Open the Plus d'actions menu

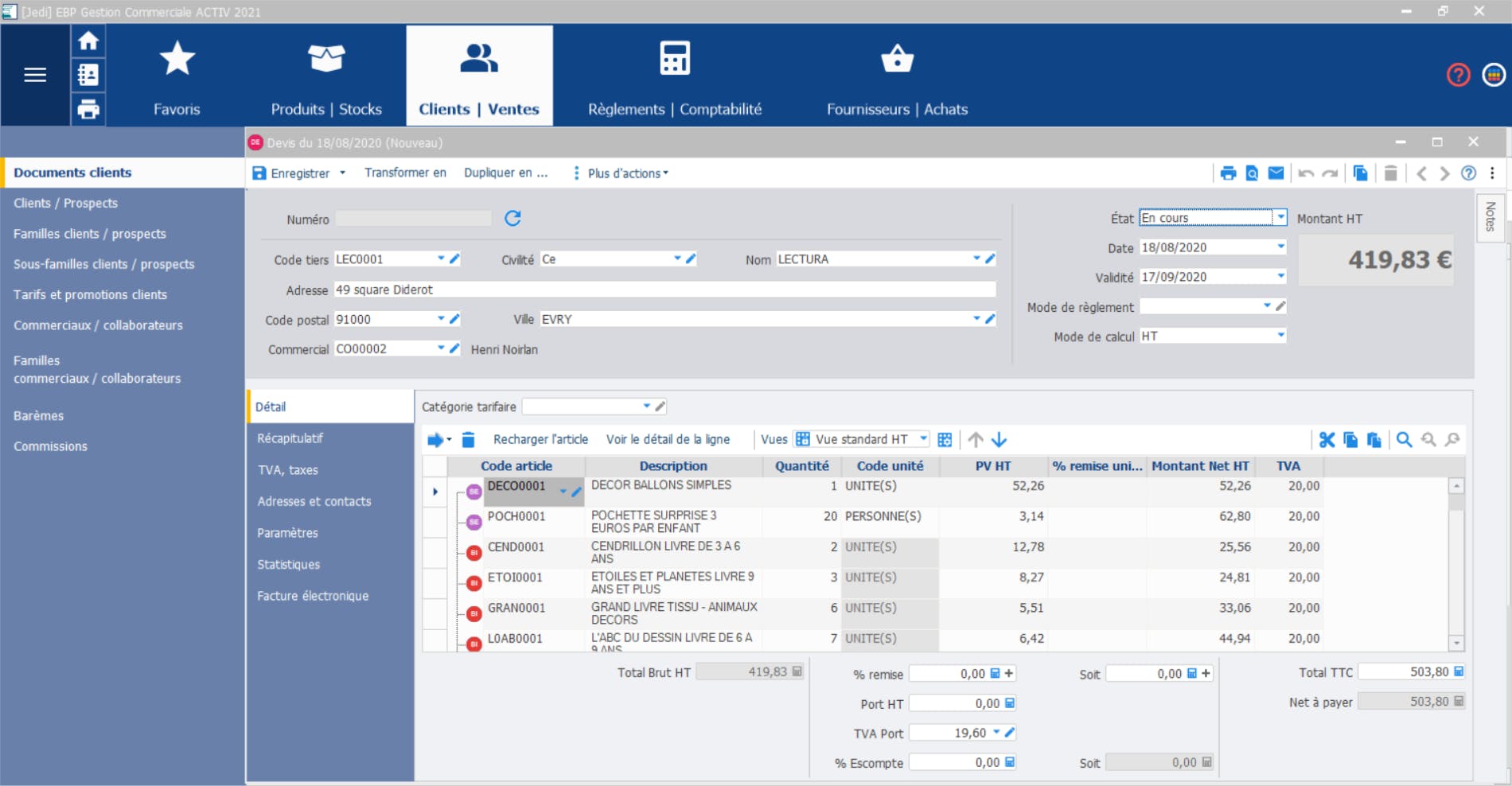coord(622,173)
